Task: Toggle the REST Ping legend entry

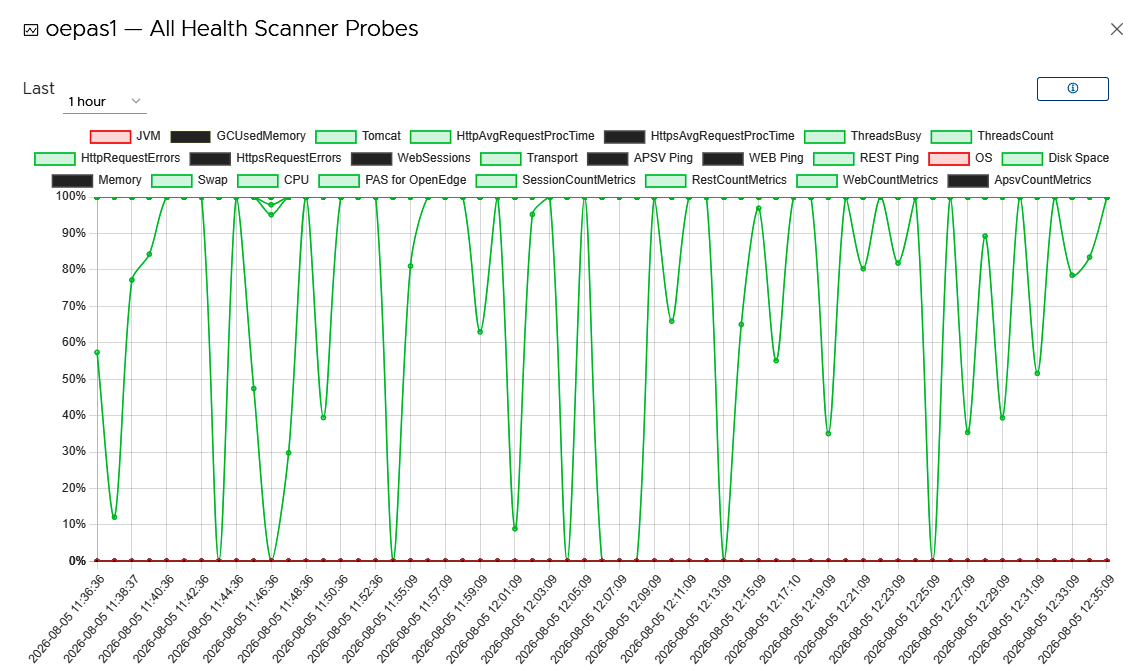Action: pyautogui.click(x=866, y=158)
